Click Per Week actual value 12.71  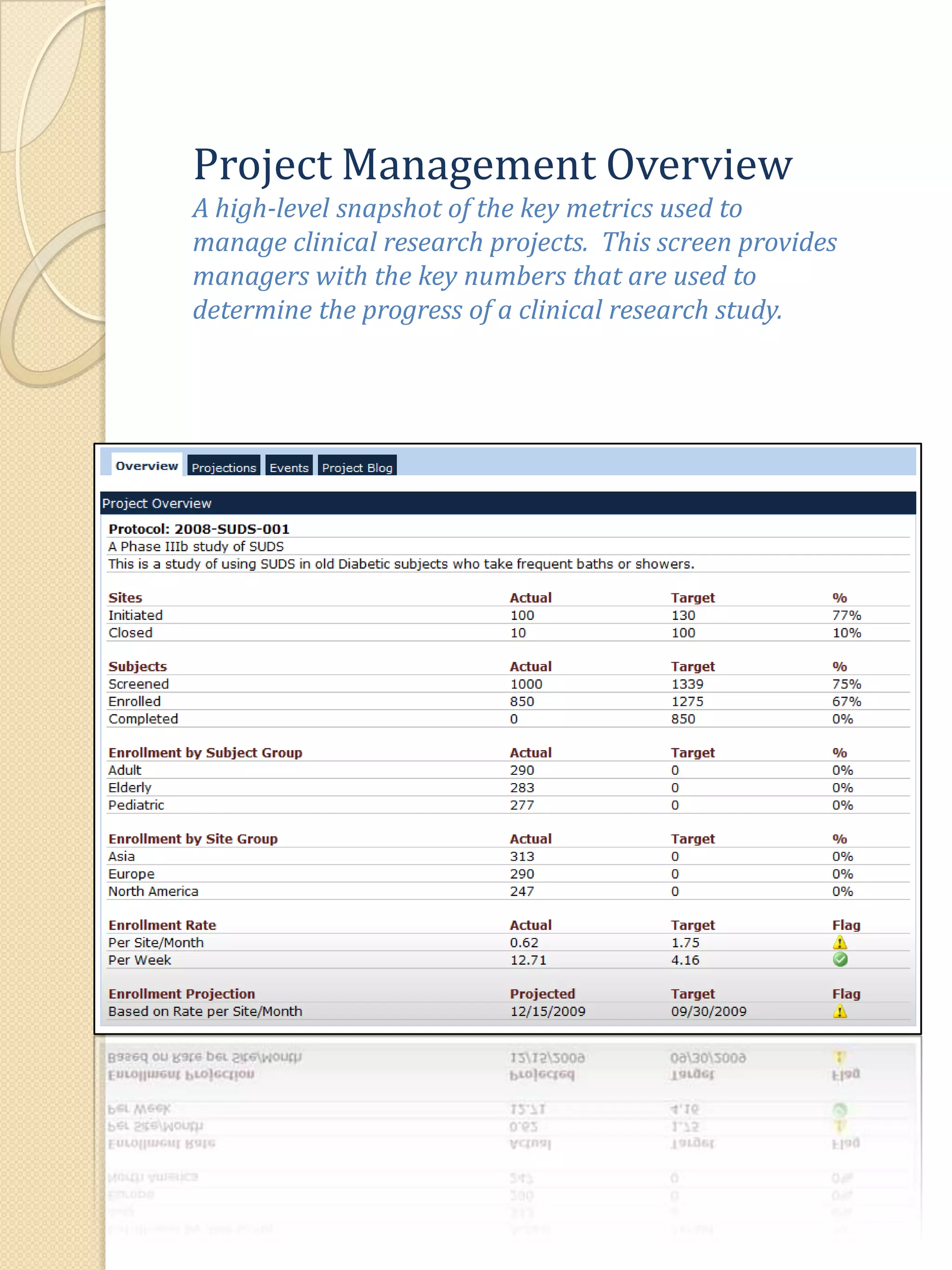528,960
